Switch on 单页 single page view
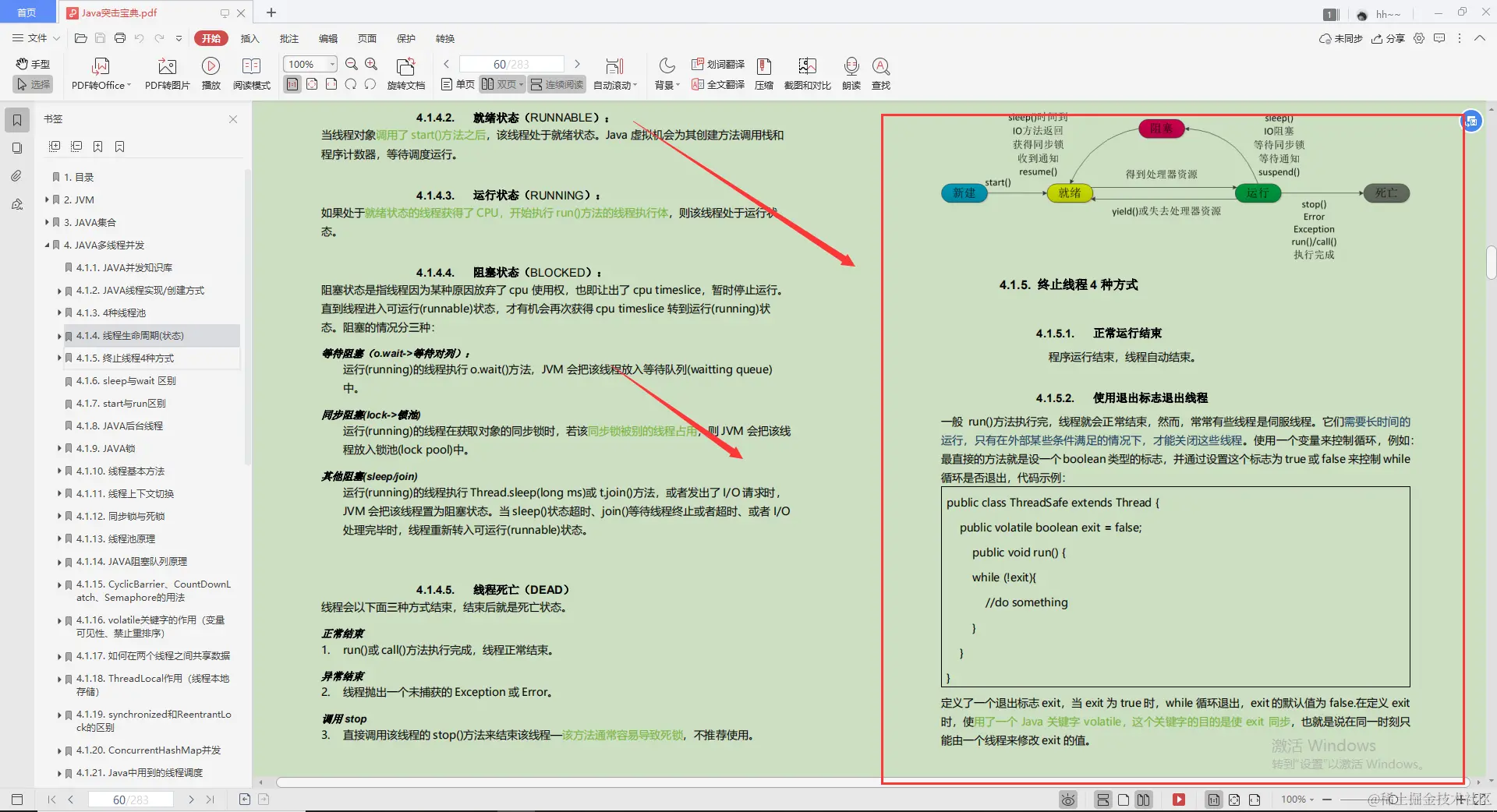Screen dimensions: 1497x812 (456, 84)
